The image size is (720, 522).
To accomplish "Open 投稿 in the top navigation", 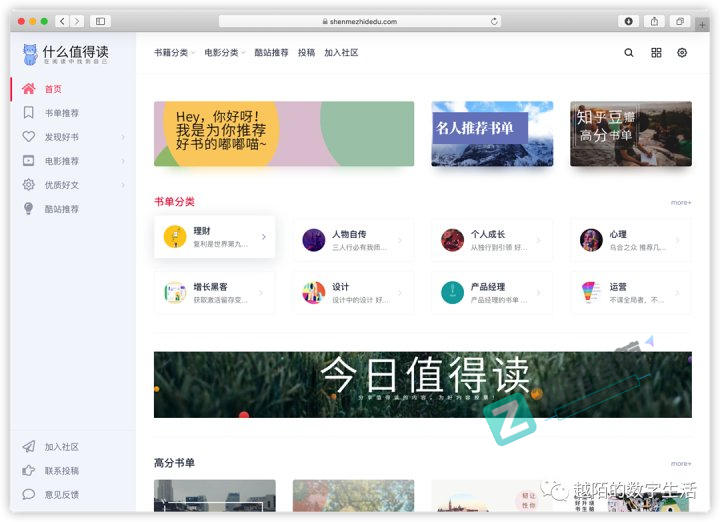I will click(x=306, y=53).
